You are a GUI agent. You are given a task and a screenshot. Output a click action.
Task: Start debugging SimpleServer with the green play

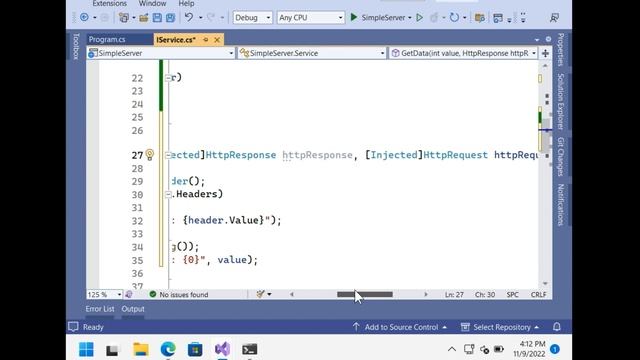354,17
